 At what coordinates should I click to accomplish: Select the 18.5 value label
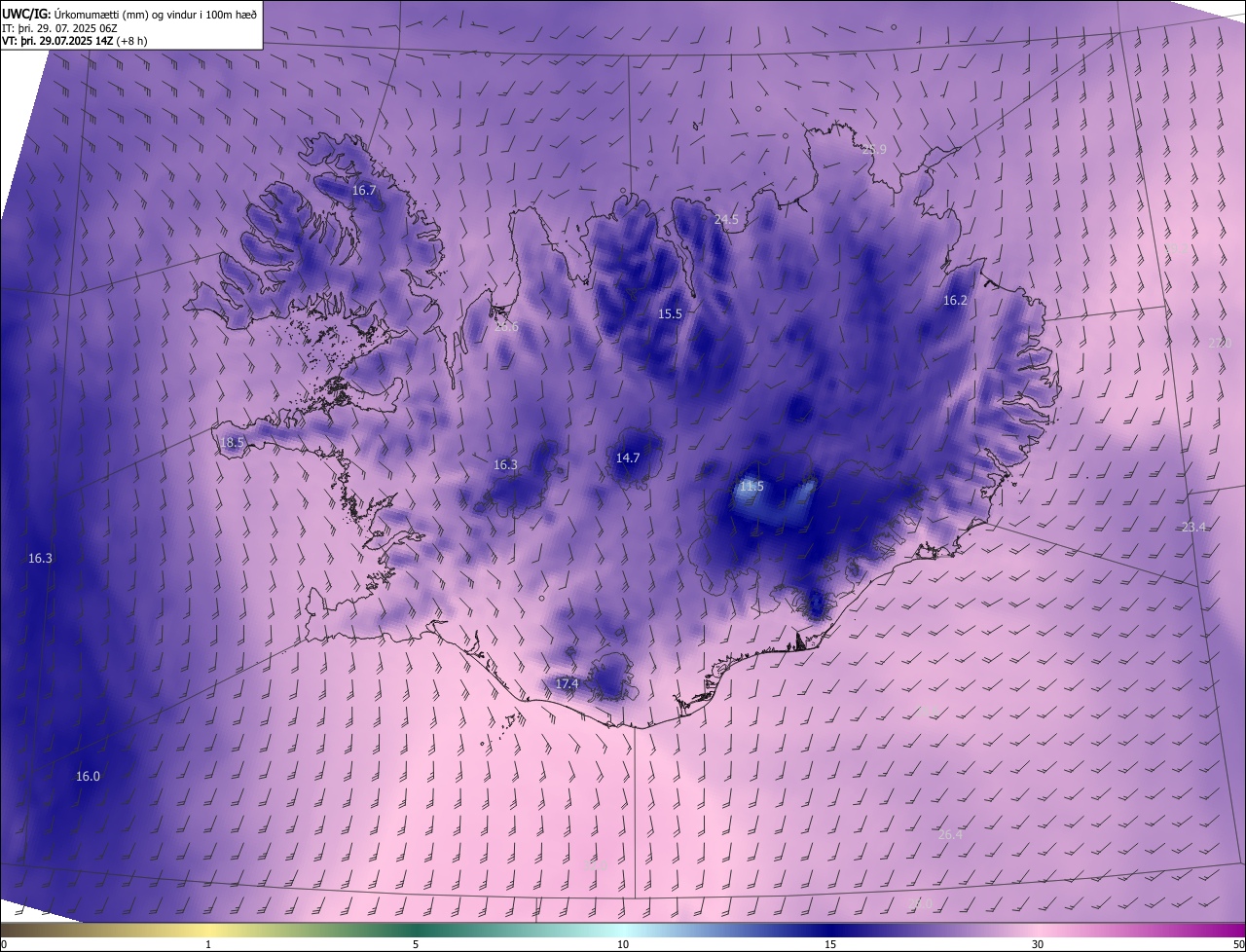point(232,442)
